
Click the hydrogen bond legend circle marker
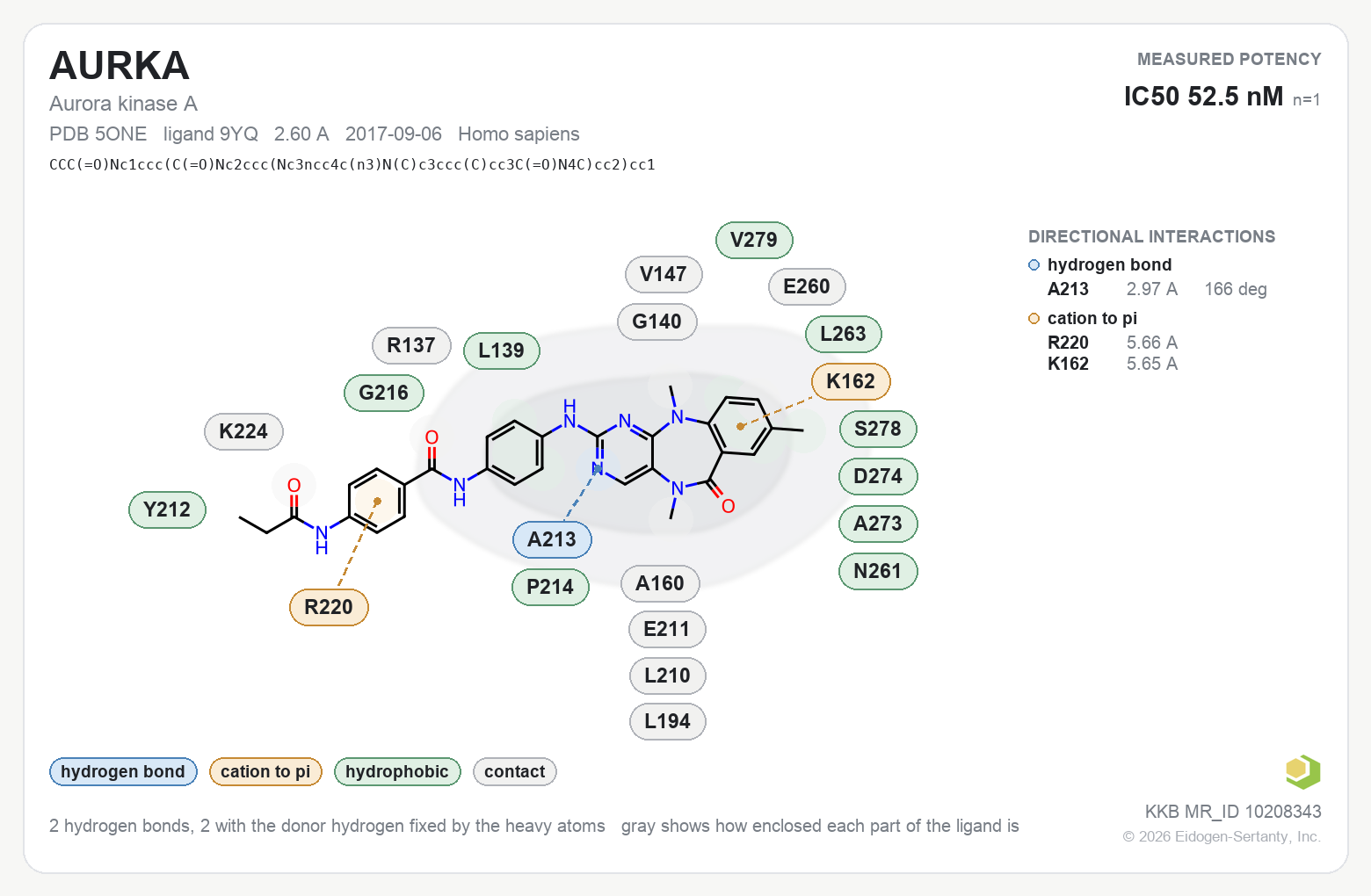tap(1034, 265)
